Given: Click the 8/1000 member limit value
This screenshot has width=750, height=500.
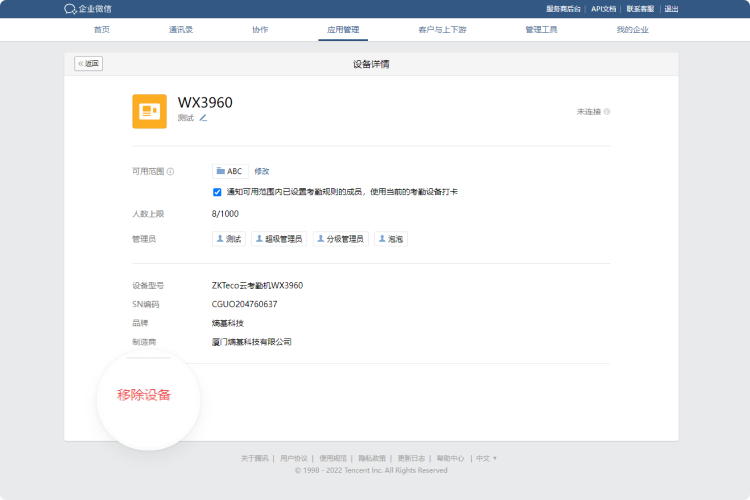Looking at the screenshot, I should tap(225, 214).
